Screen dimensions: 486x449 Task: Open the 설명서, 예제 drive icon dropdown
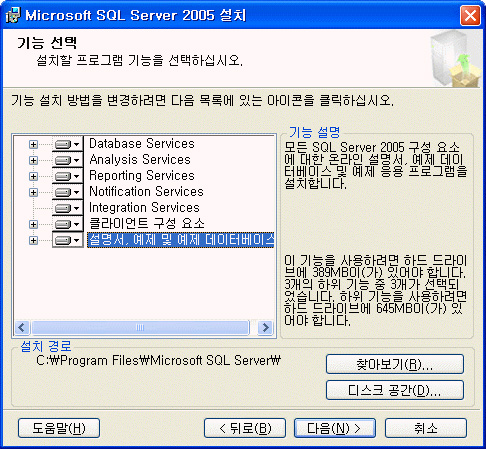click(x=67, y=240)
